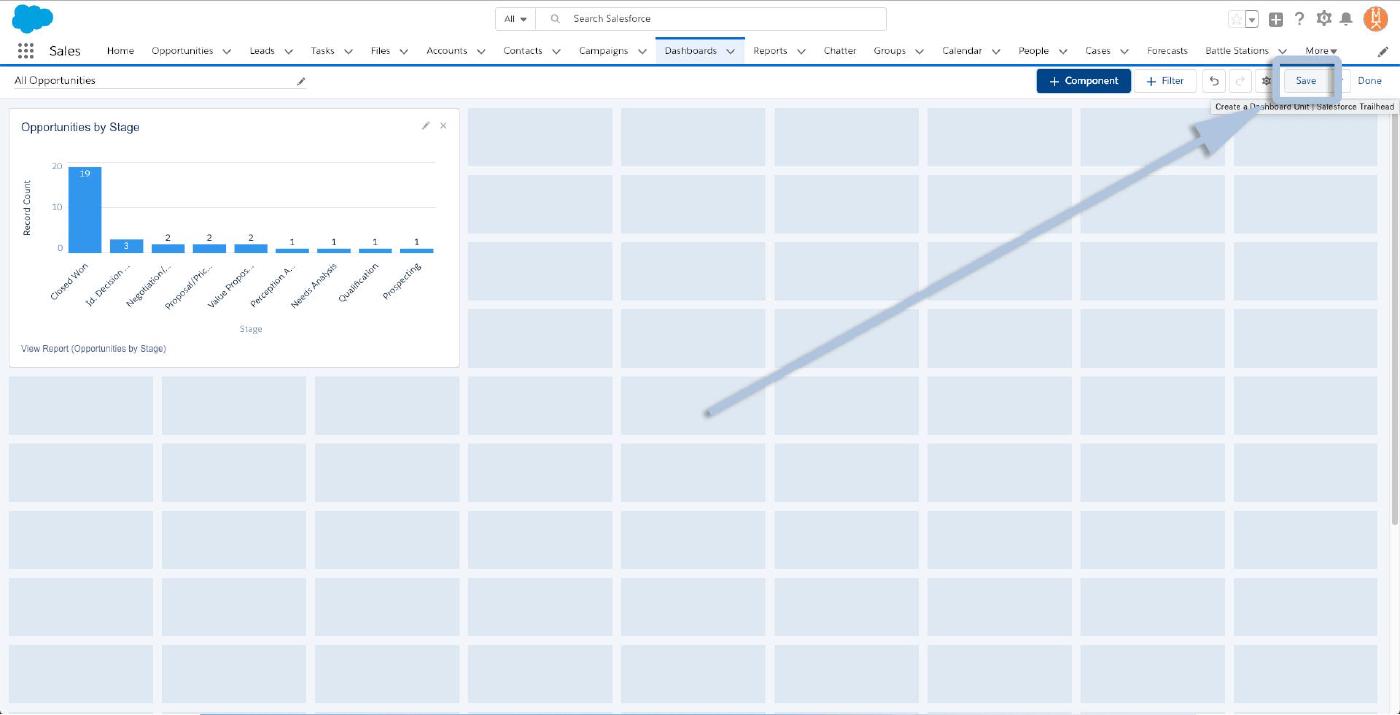Open the Help question mark icon
Screen dimensions: 1400x715
coord(1299,19)
